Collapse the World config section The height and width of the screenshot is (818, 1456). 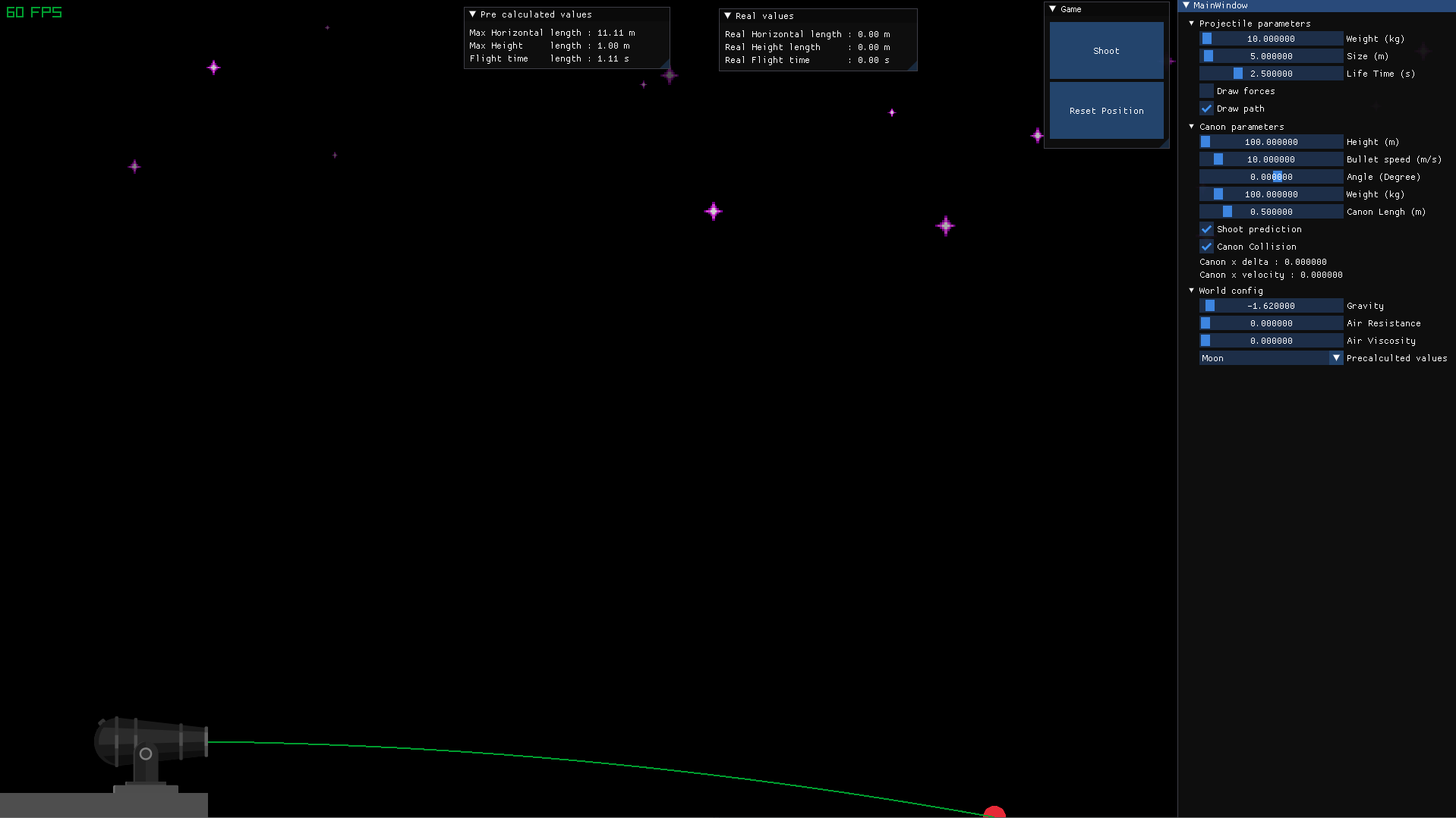(1192, 291)
